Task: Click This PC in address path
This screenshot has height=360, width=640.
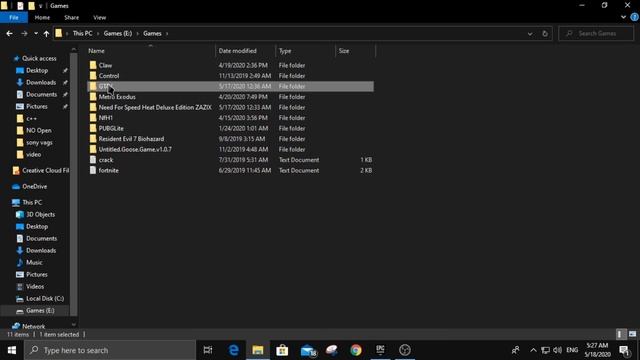Action: 82,33
